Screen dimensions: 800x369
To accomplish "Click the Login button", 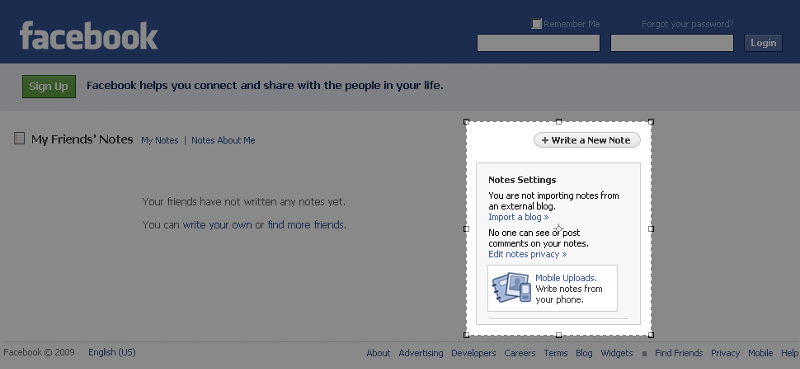I will pos(763,43).
